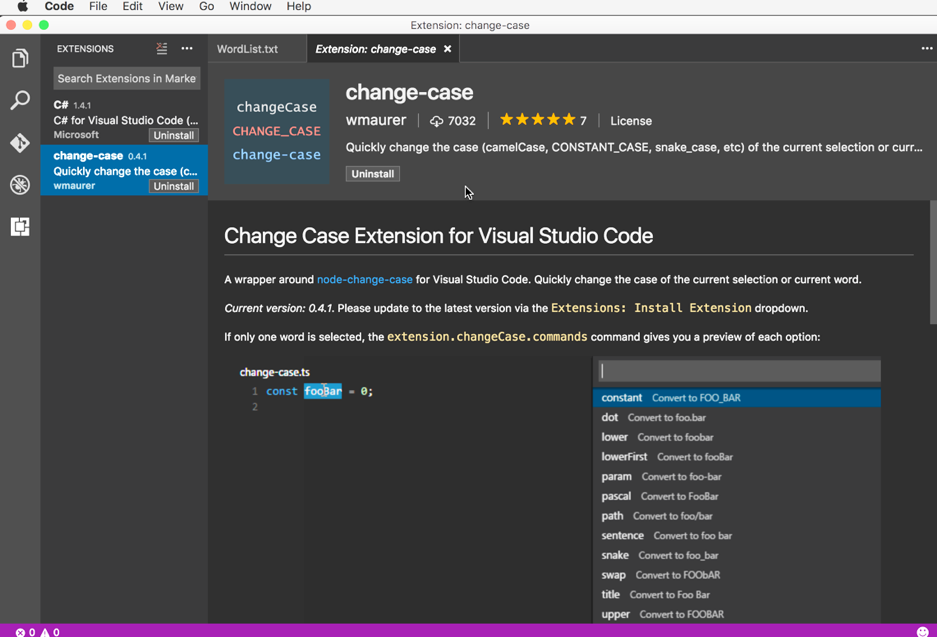Open the Git source control icon
This screenshot has height=637, width=937.
(x=20, y=143)
